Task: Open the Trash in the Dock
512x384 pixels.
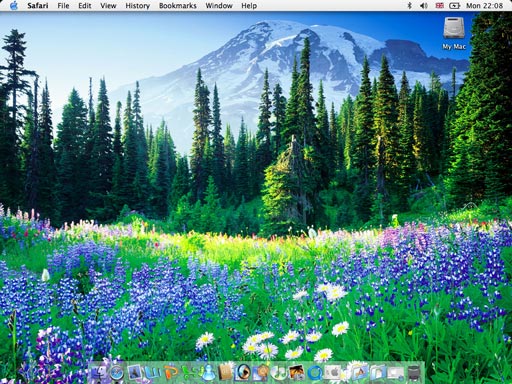Action: point(414,373)
